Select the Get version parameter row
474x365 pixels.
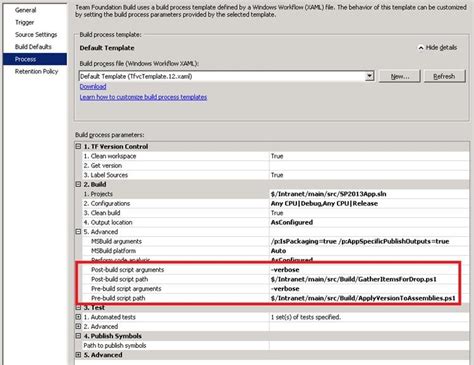coord(275,165)
